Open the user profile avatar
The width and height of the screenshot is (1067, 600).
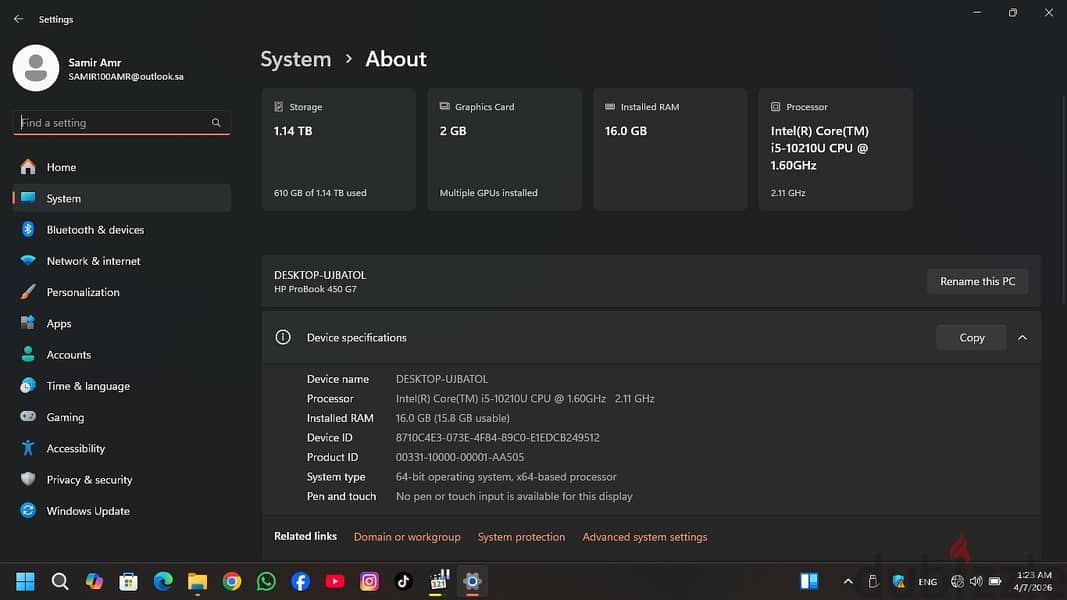coord(36,68)
